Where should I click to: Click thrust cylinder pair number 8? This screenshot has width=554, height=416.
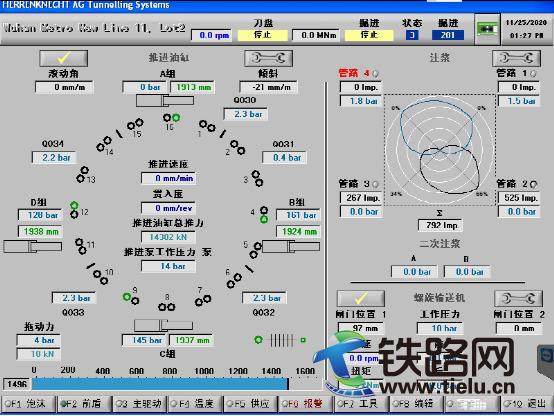pos(166,307)
